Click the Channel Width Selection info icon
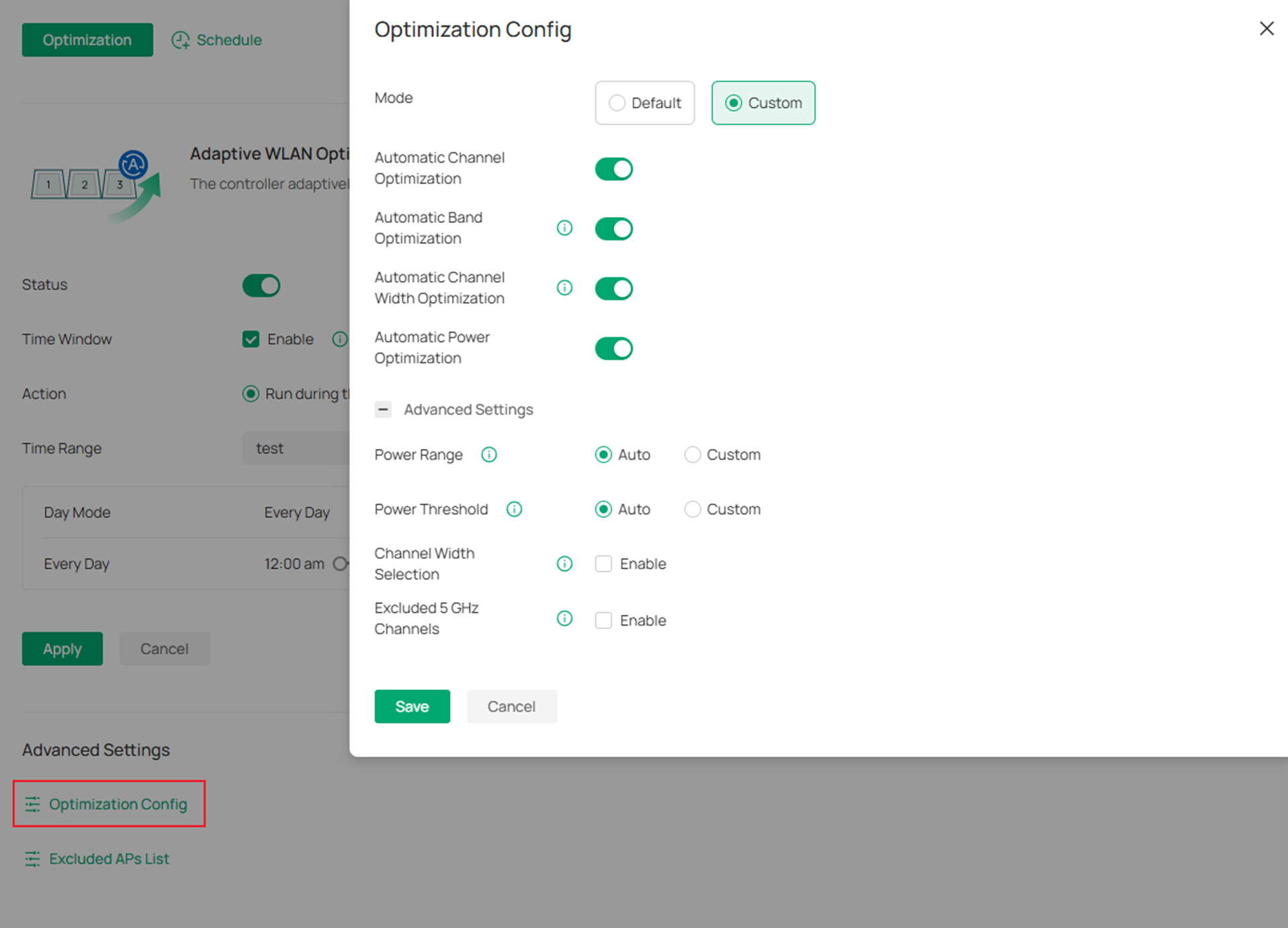This screenshot has height=928, width=1288. [x=564, y=564]
